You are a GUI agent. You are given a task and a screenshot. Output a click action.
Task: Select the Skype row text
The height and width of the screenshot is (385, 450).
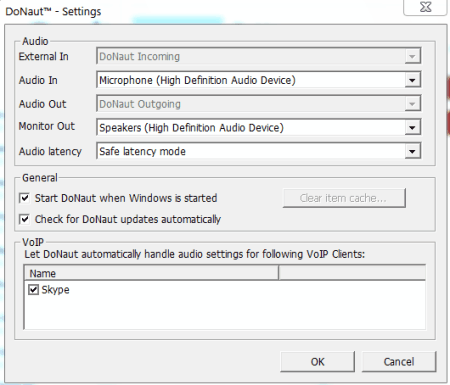coord(55,290)
